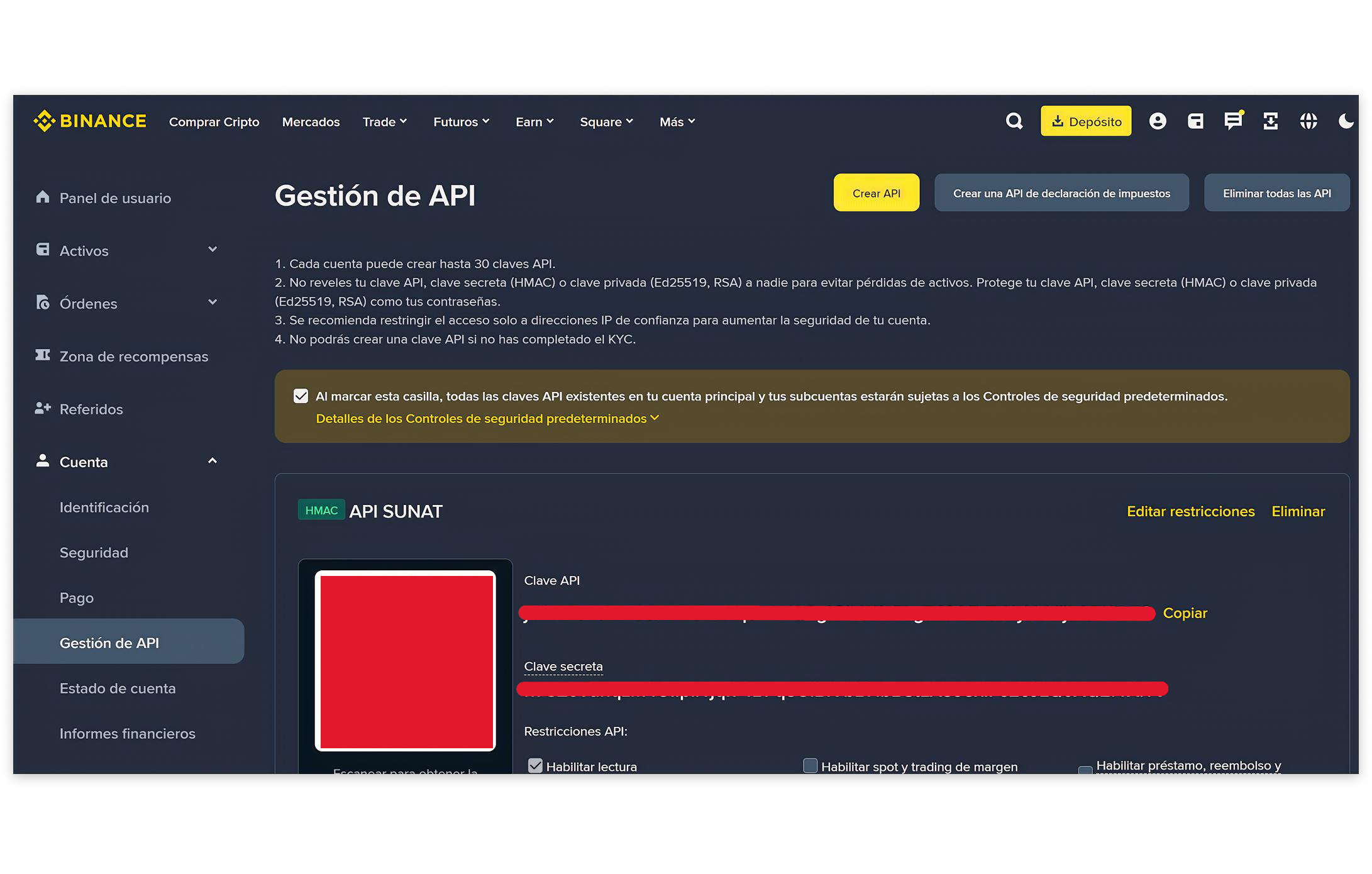Click Editar restricciones for API SUNAT

tap(1191, 511)
